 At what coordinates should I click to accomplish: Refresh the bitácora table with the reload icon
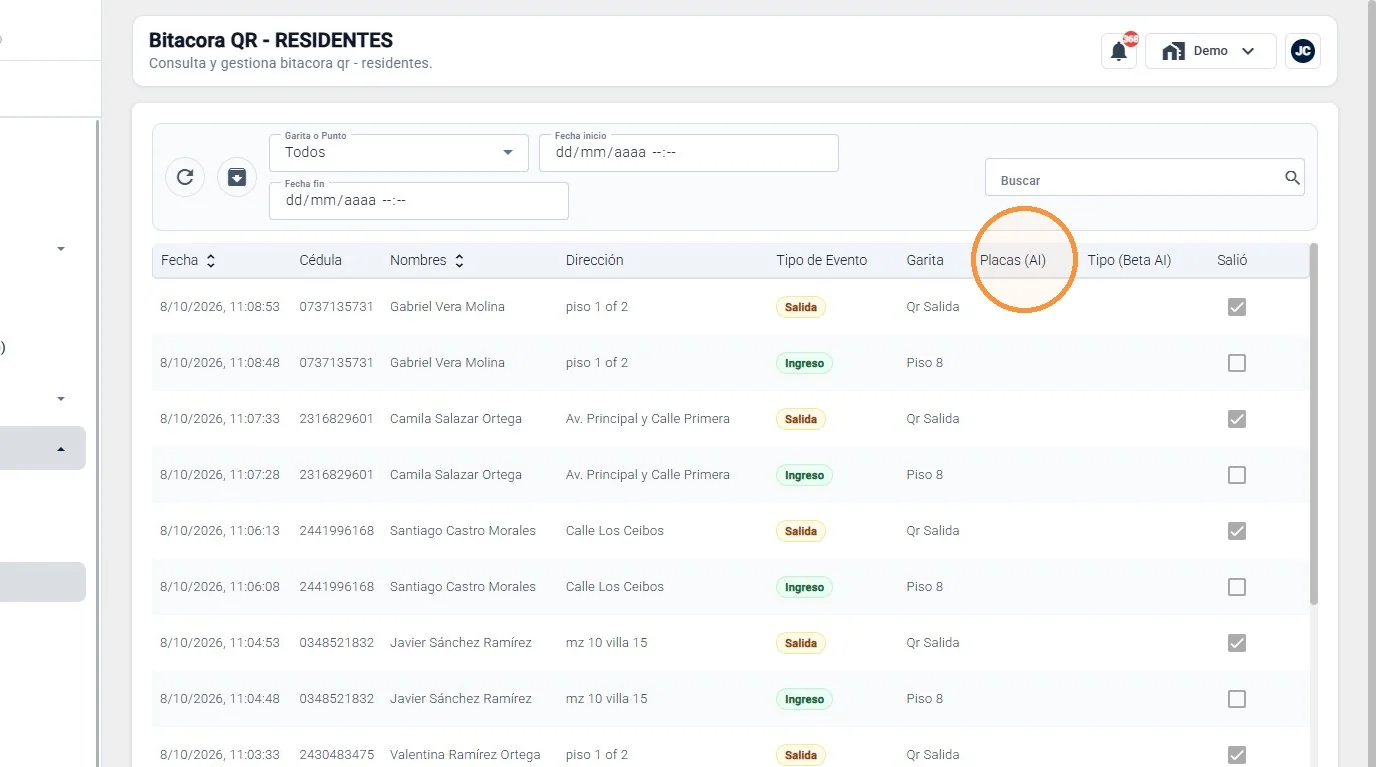(185, 177)
